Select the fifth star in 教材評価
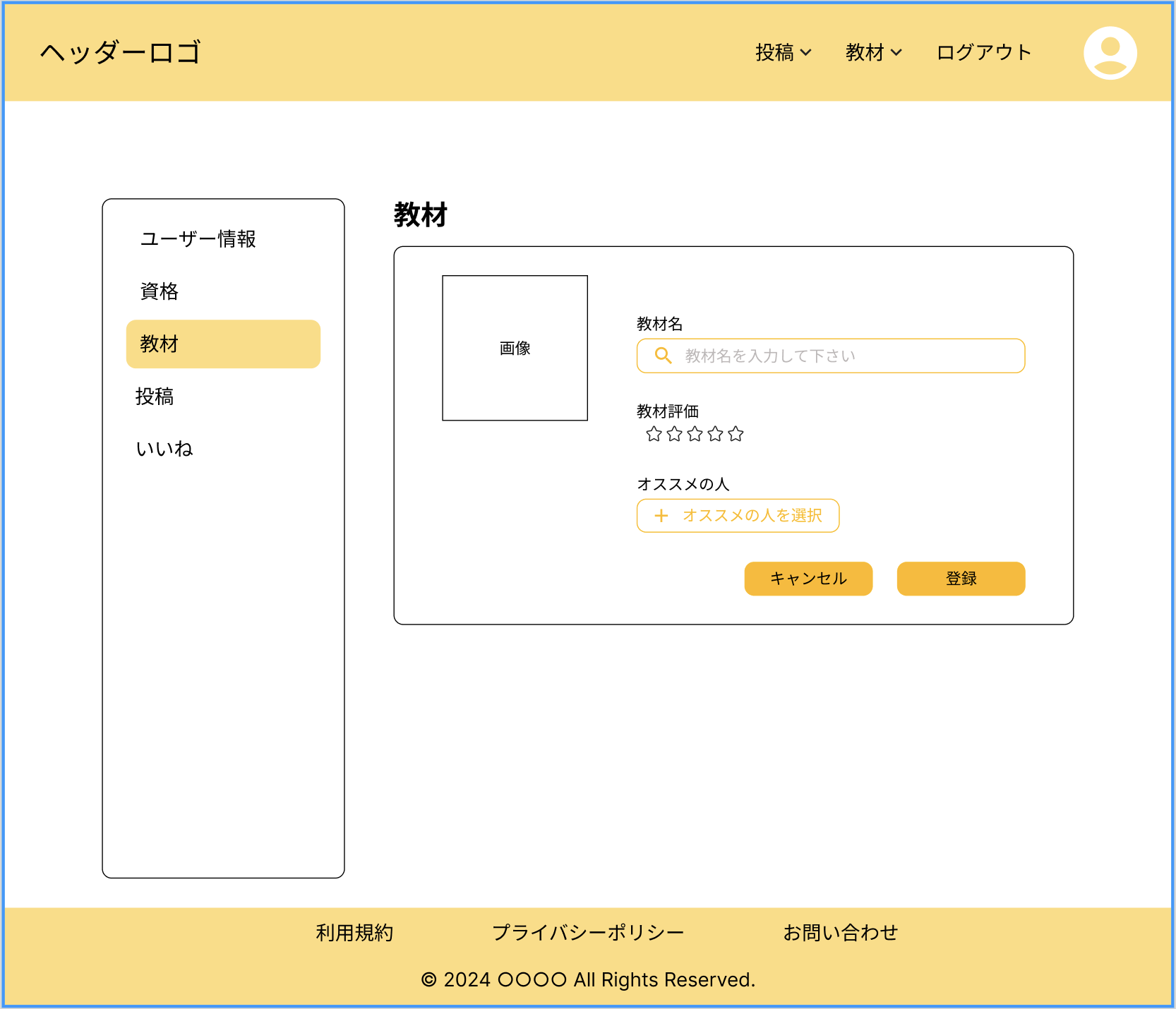Screen dimensions: 1176x1009 [736, 435]
